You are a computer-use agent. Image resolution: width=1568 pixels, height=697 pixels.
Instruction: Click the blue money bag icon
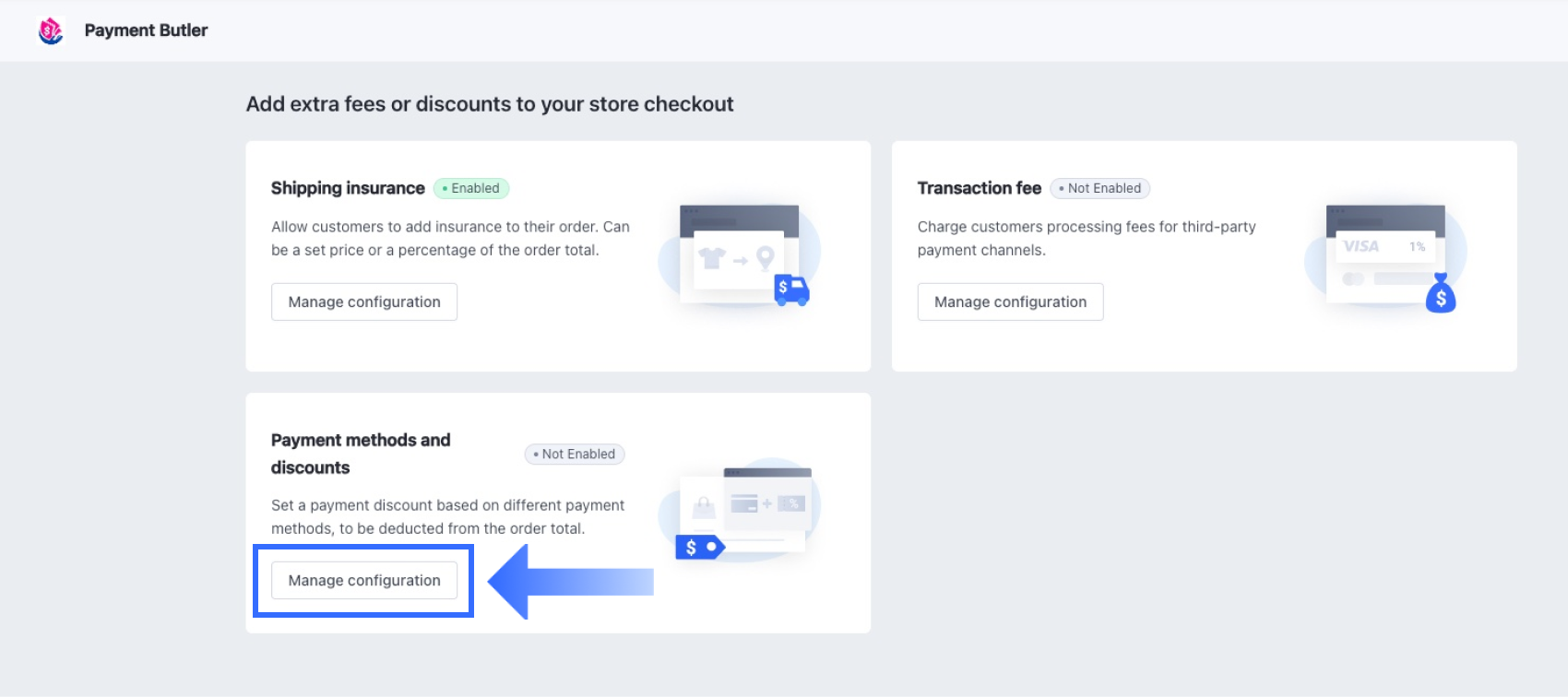pos(1440,295)
